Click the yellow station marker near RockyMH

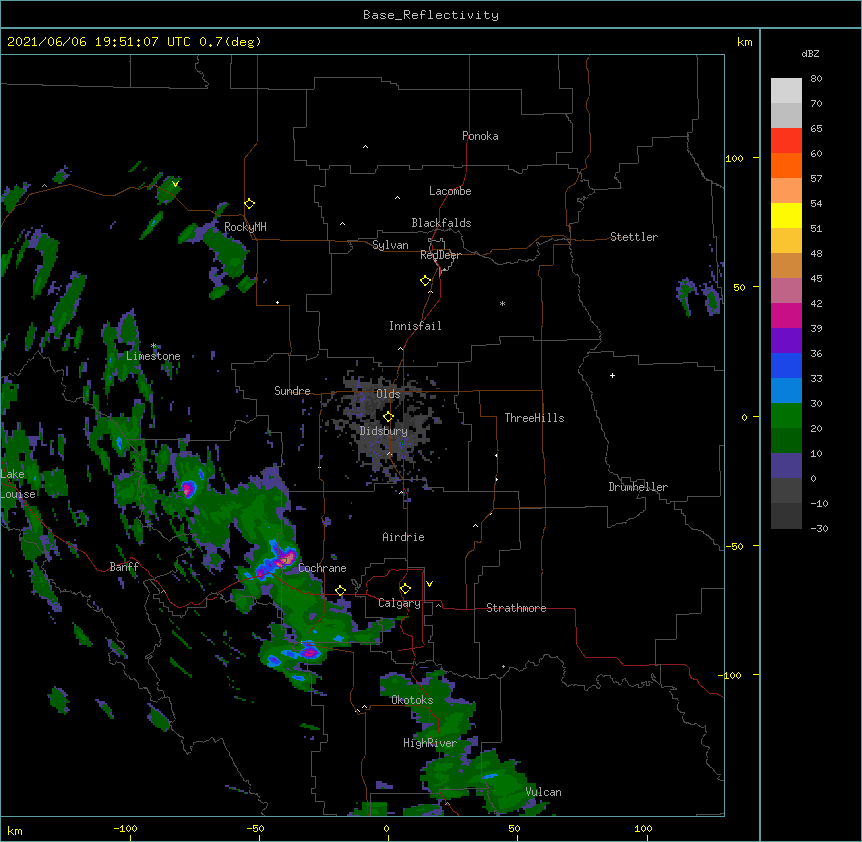click(250, 204)
